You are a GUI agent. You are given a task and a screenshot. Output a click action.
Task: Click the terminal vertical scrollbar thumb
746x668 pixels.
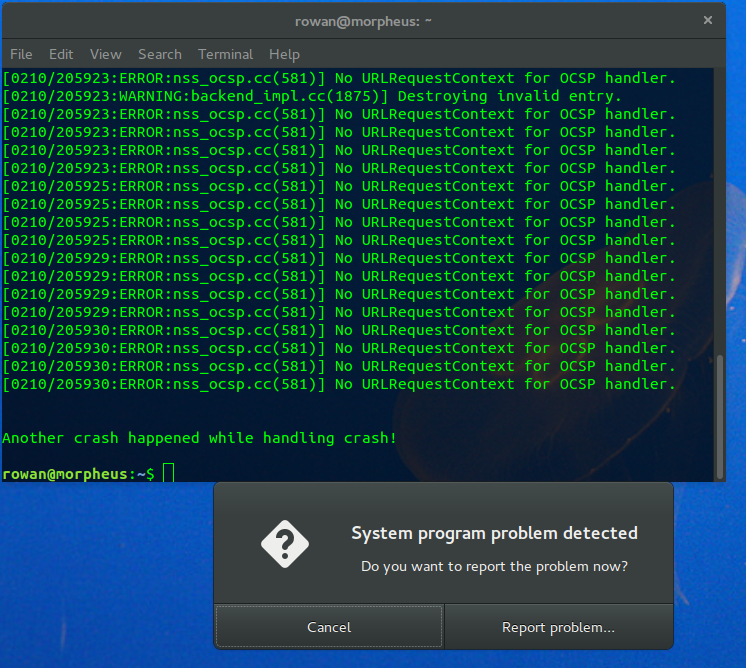pyautogui.click(x=720, y=417)
